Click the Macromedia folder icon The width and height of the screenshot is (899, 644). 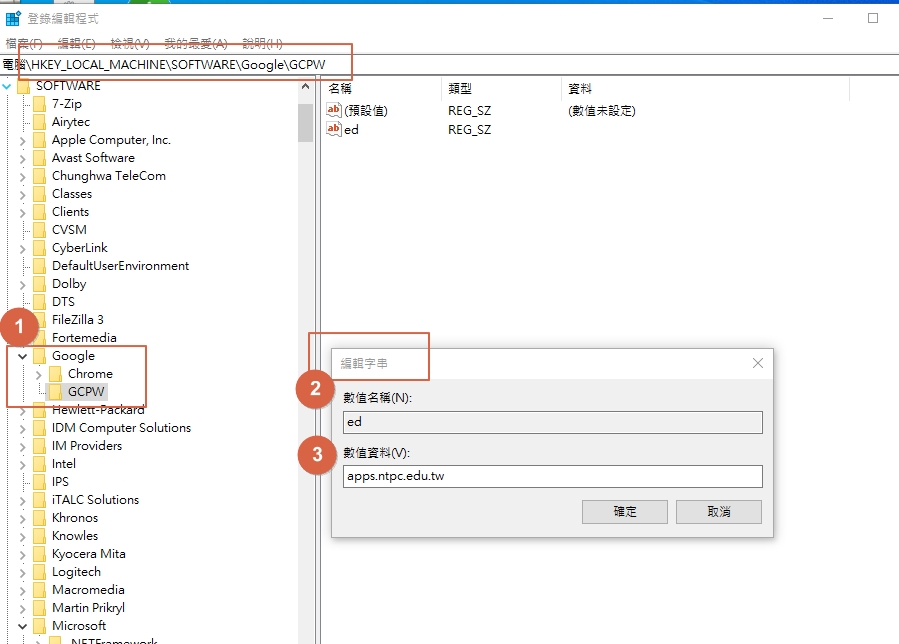point(40,590)
